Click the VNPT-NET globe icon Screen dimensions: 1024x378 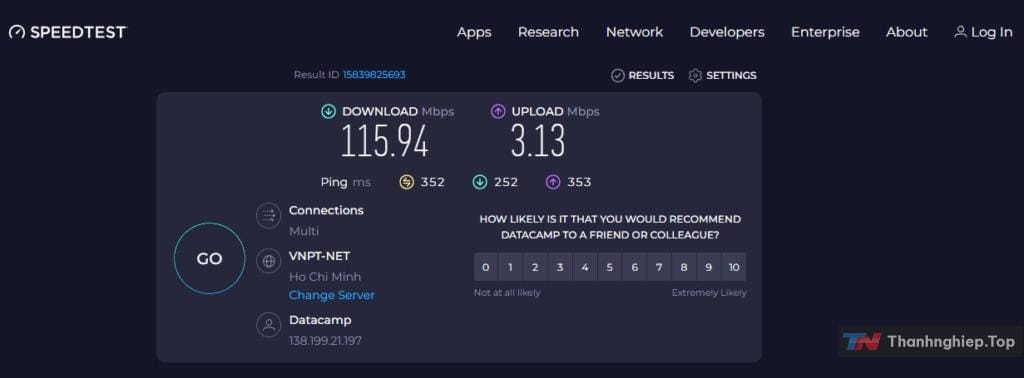tap(268, 261)
